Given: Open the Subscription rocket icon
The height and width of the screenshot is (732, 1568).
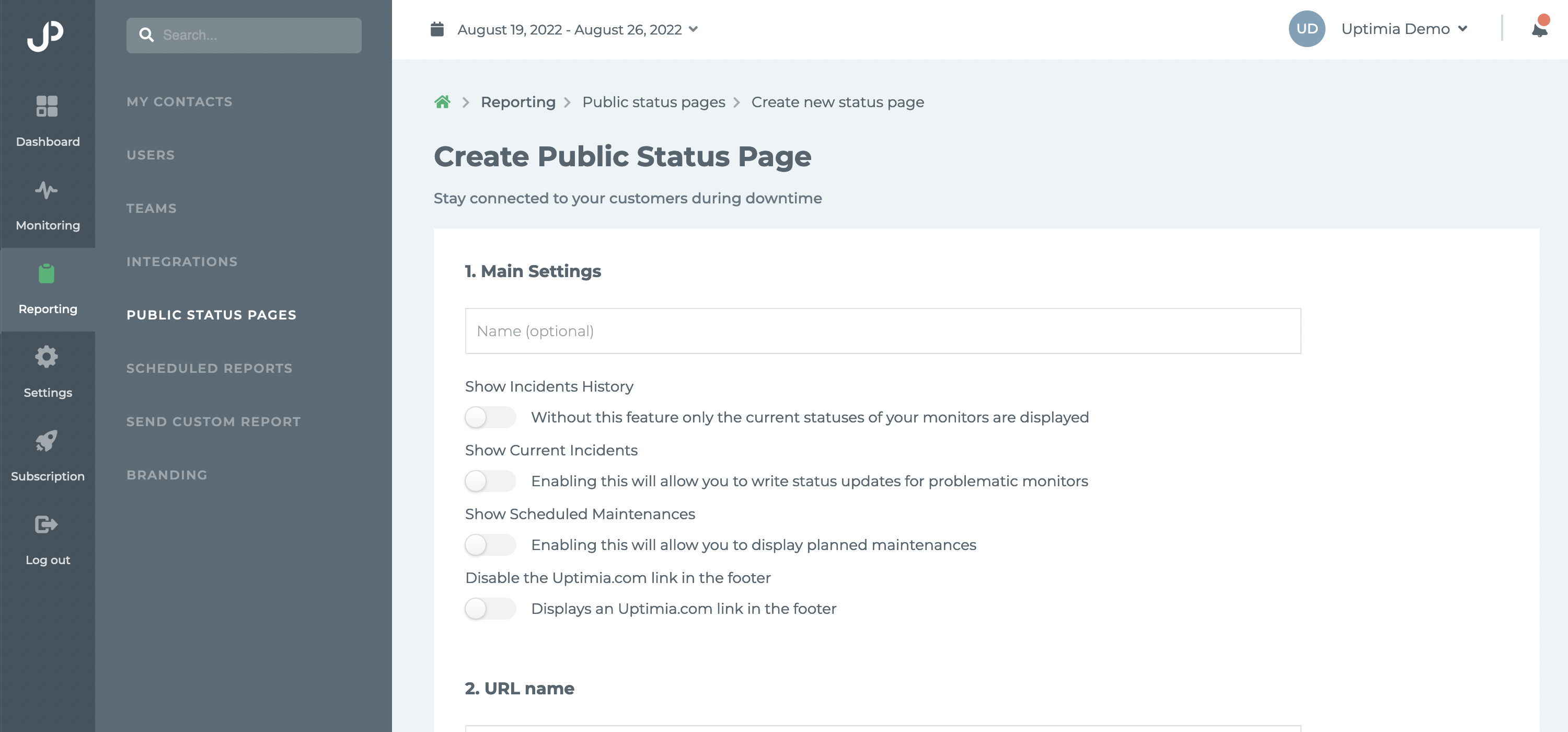Looking at the screenshot, I should pyautogui.click(x=47, y=440).
